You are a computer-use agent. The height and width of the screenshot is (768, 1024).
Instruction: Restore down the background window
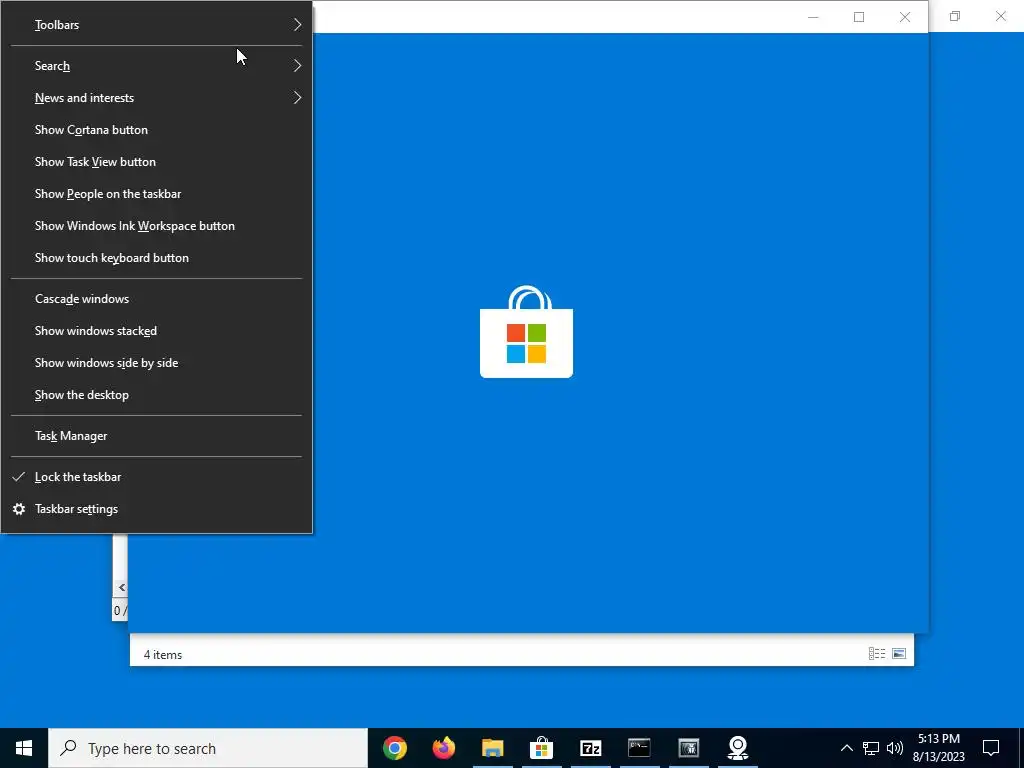[x=955, y=16]
